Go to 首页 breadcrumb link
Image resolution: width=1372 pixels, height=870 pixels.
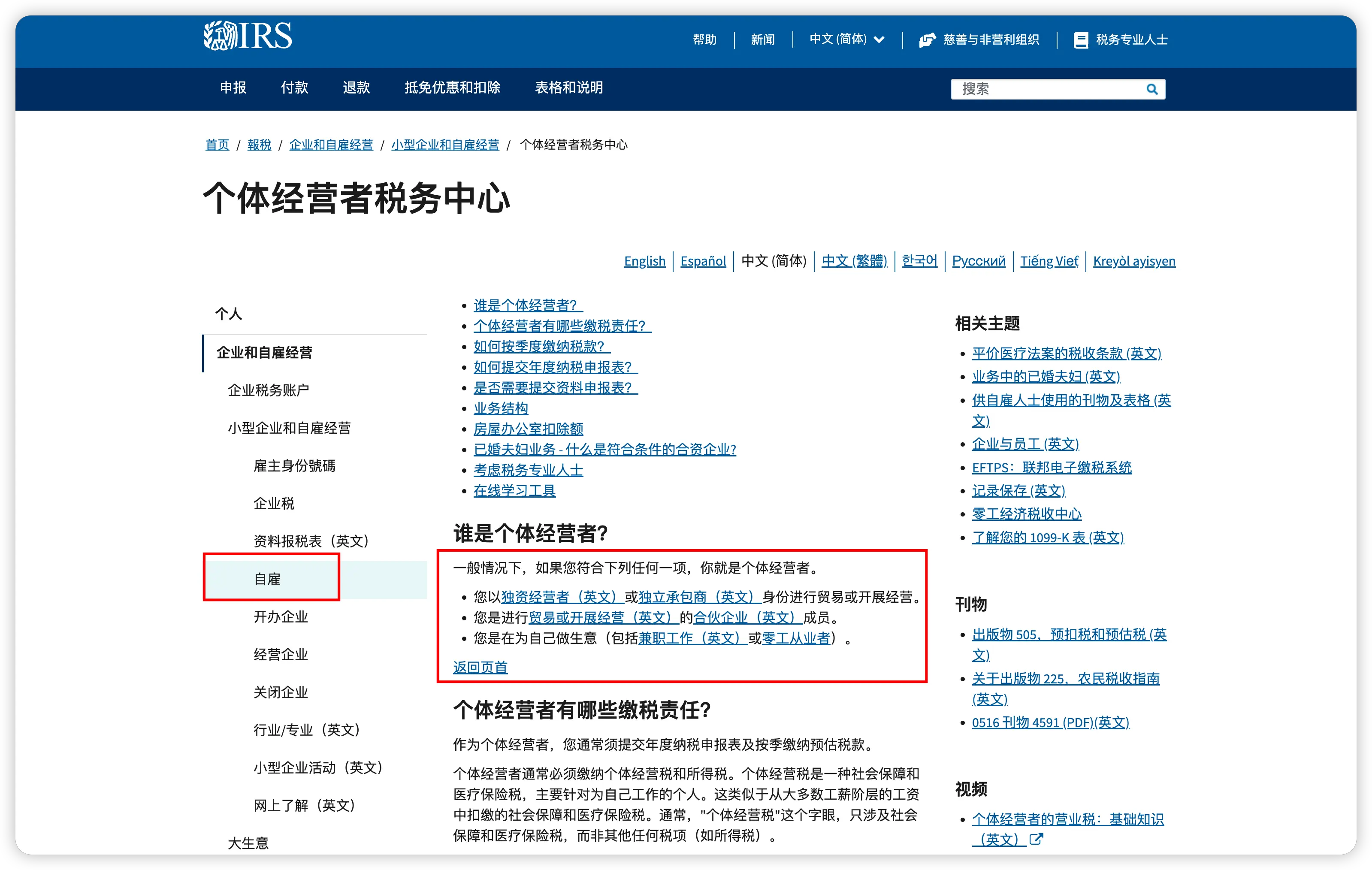pos(217,145)
